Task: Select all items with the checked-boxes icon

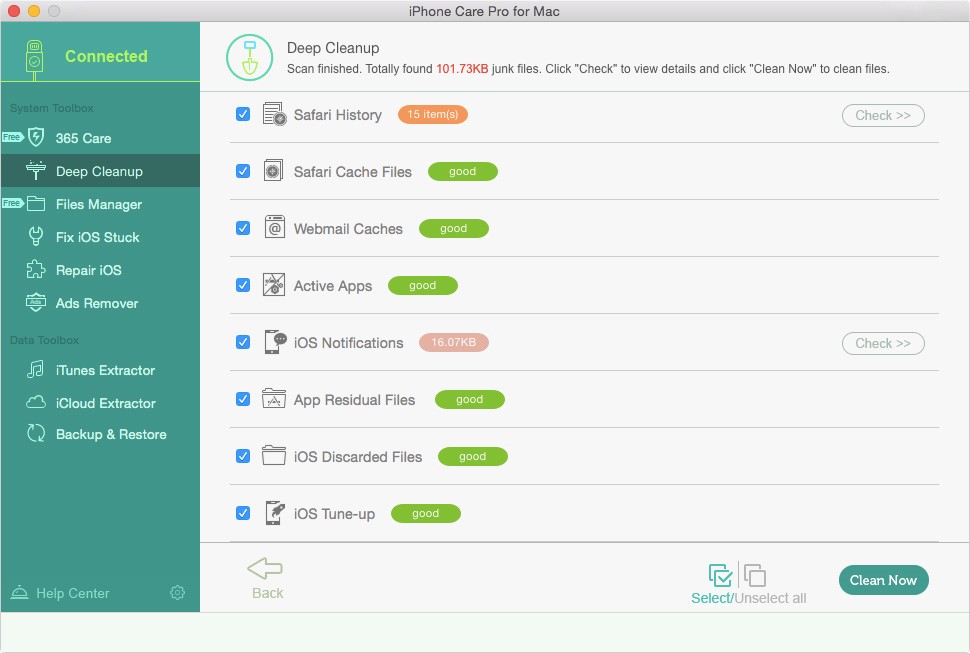Action: [721, 575]
